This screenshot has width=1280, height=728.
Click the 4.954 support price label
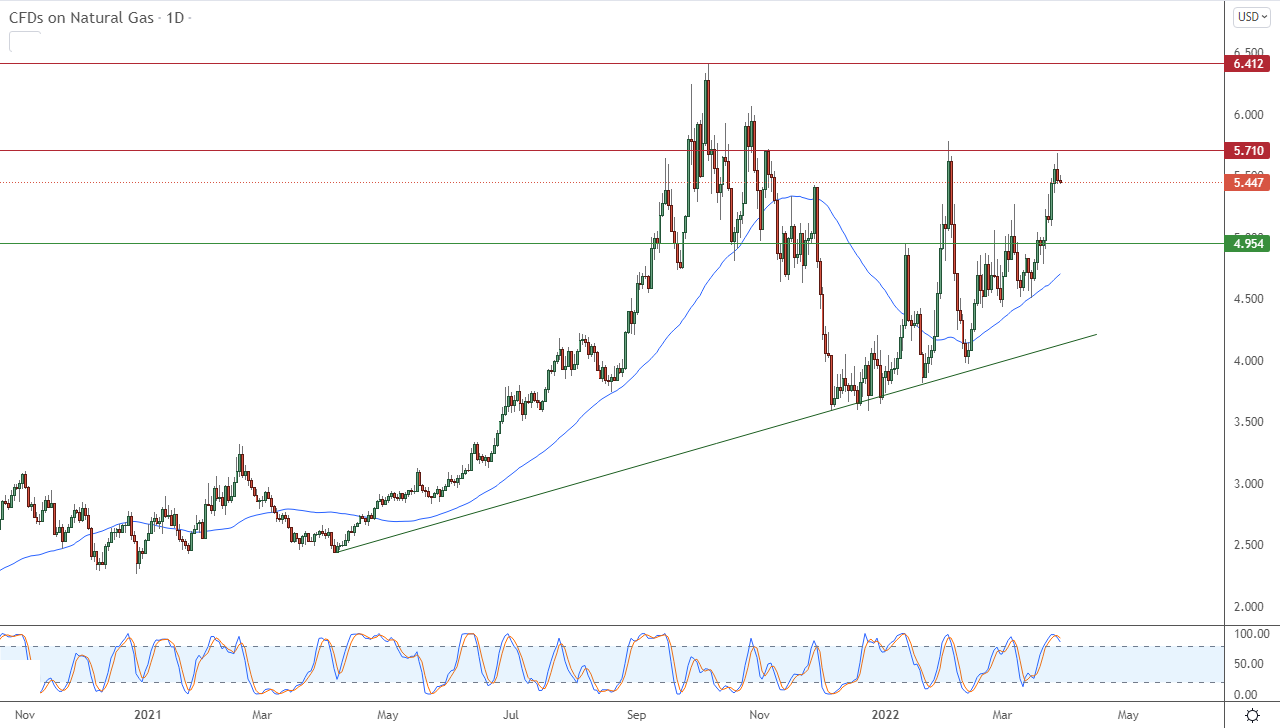point(1247,243)
